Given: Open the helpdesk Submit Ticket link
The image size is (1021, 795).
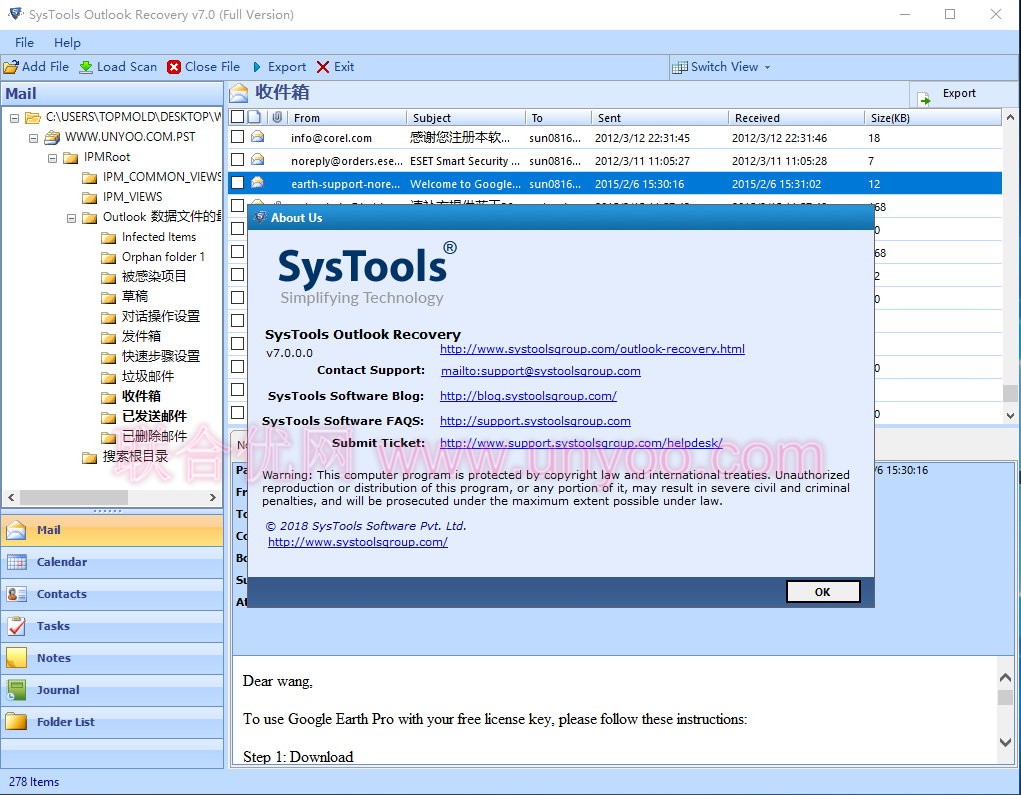Looking at the screenshot, I should coord(581,443).
